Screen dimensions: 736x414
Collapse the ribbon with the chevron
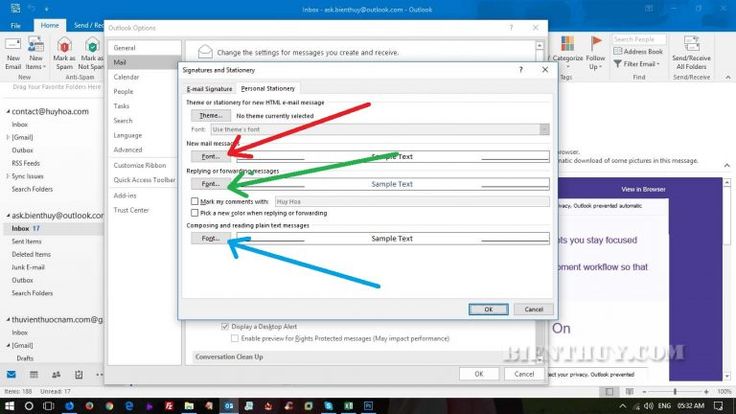click(728, 77)
